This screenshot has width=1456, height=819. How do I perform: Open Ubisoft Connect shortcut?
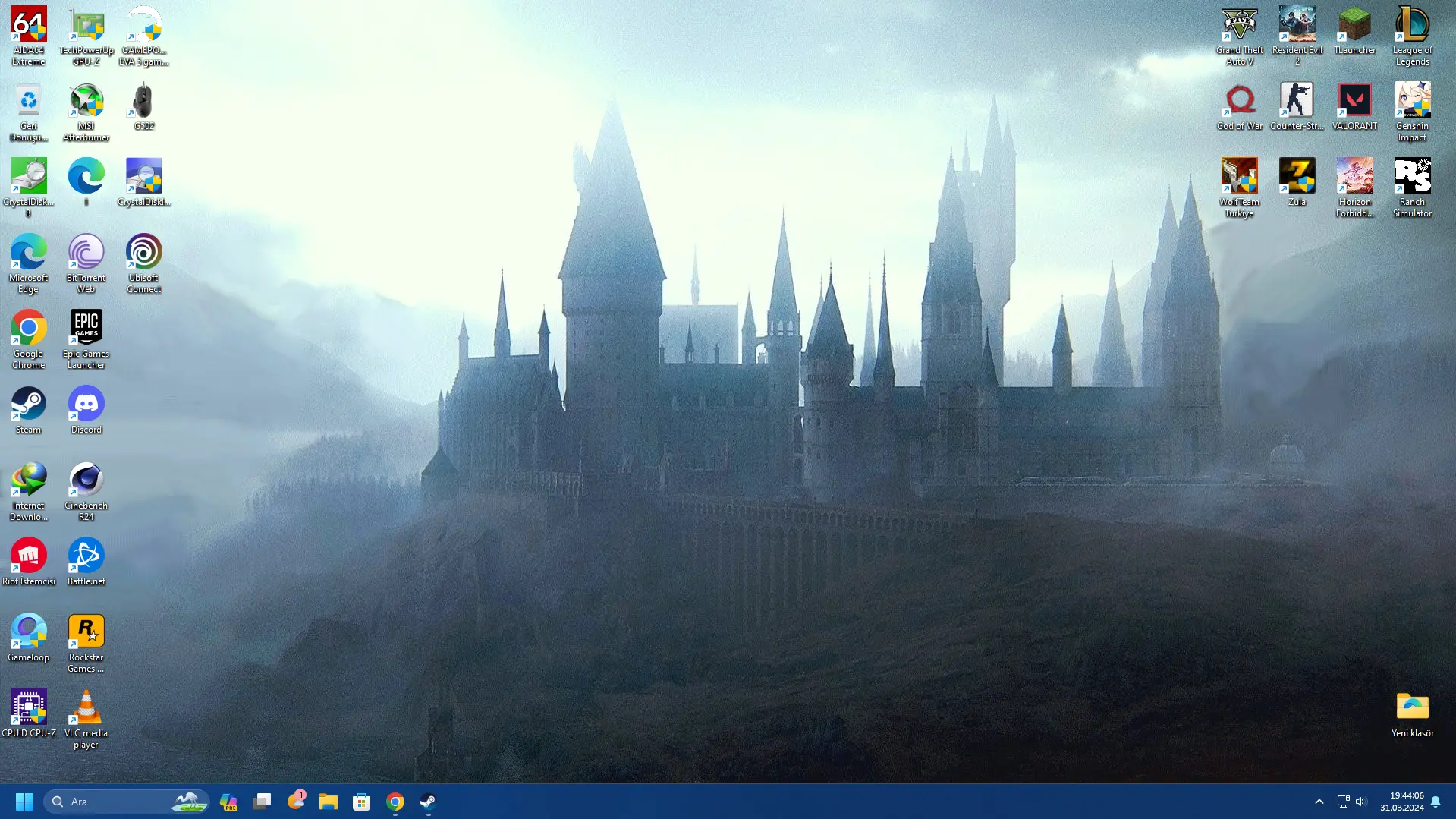point(144,264)
